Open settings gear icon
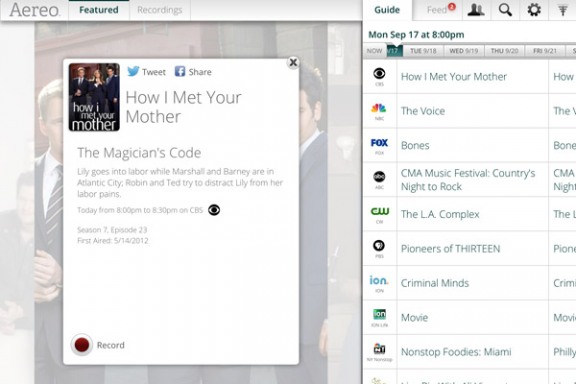 pos(534,10)
